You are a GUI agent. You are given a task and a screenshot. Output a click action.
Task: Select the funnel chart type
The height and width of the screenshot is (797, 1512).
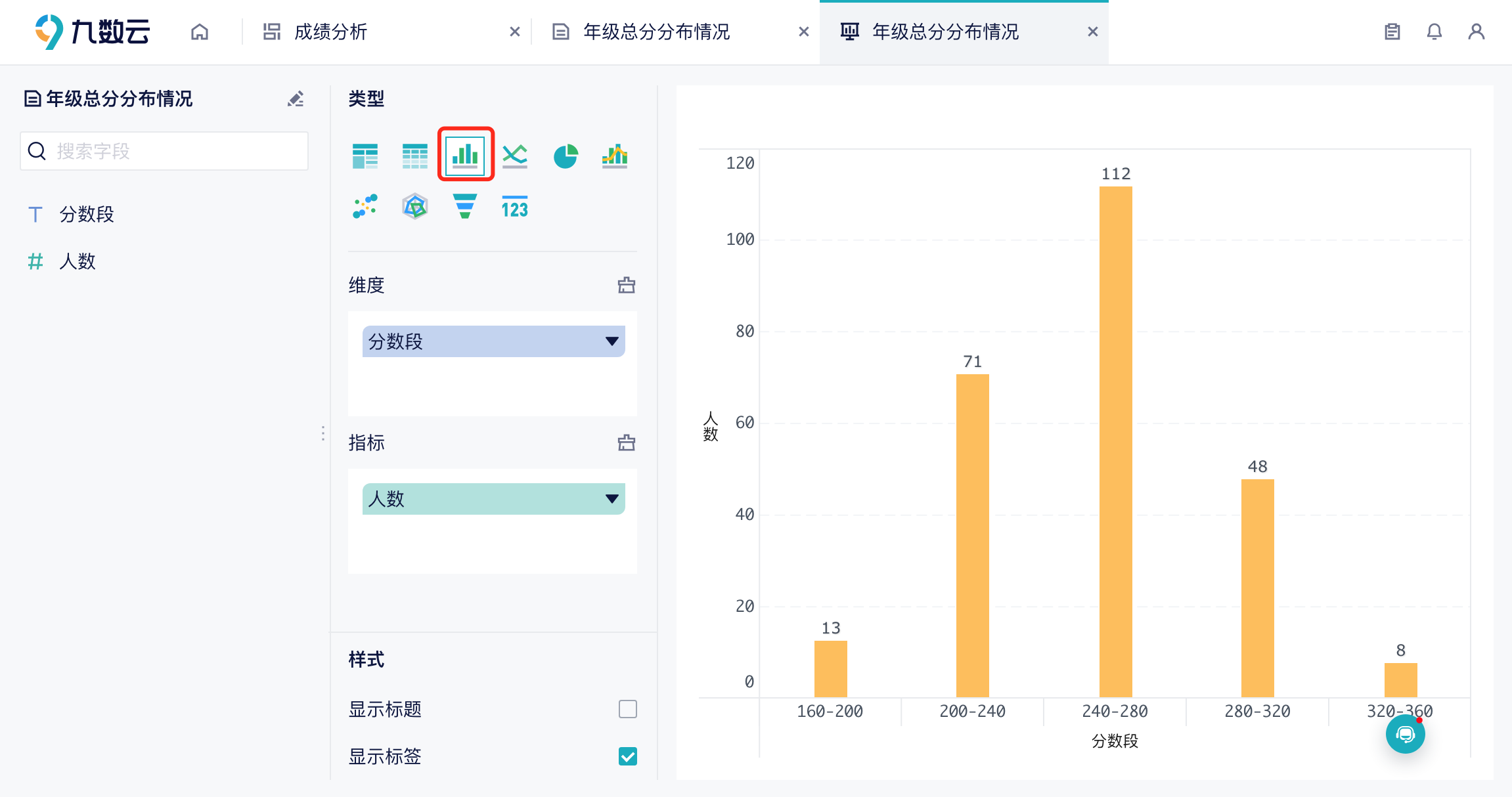[465, 206]
